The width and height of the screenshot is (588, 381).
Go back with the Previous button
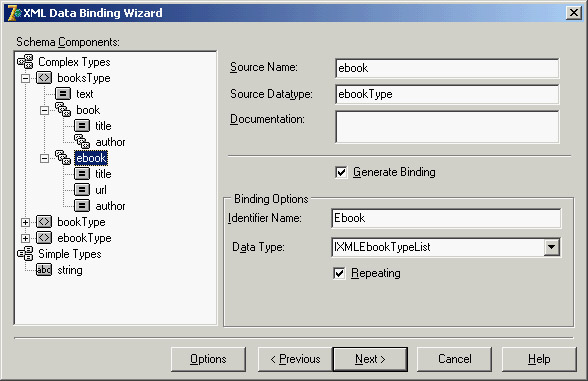[295, 359]
